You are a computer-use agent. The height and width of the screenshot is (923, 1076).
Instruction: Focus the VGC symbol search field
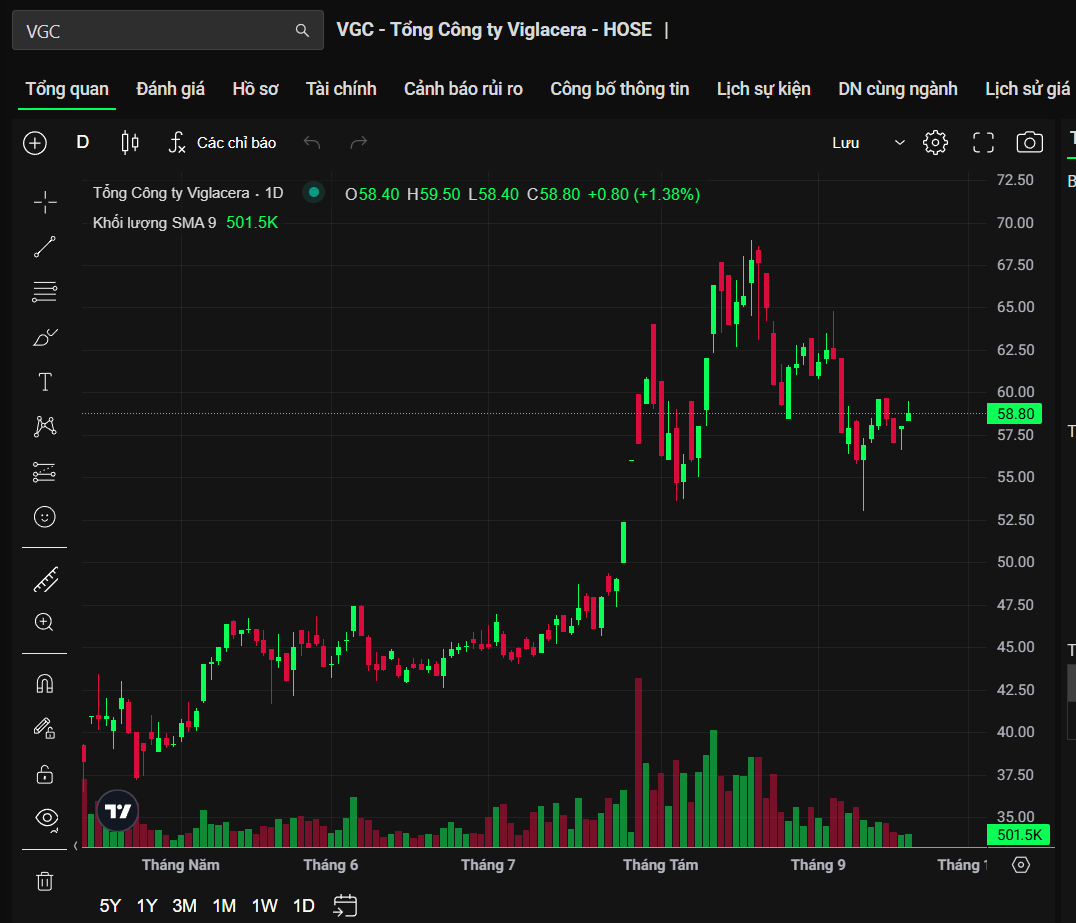click(x=167, y=30)
